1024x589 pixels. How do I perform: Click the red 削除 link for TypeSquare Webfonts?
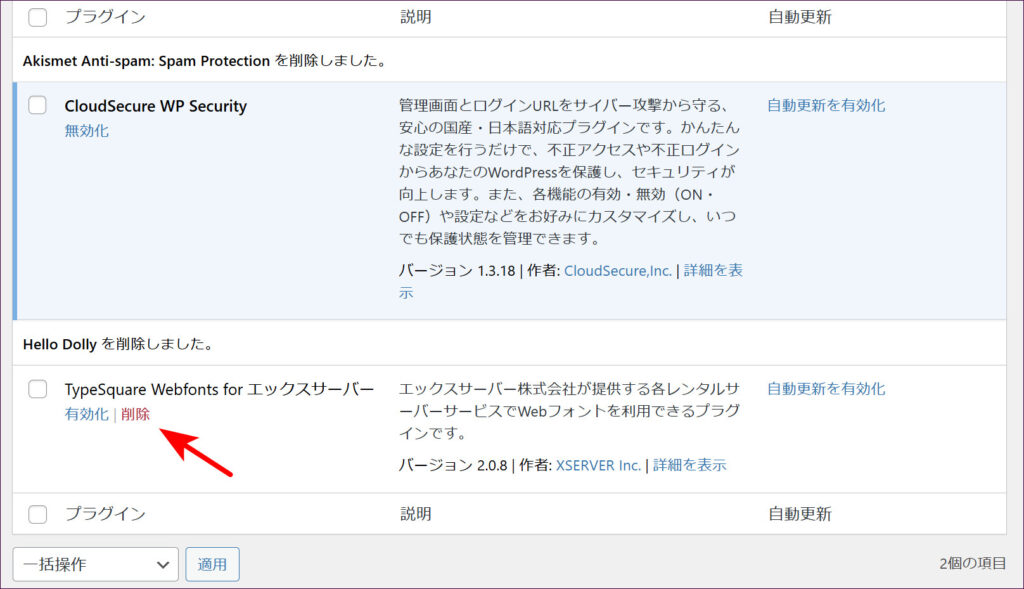135,414
